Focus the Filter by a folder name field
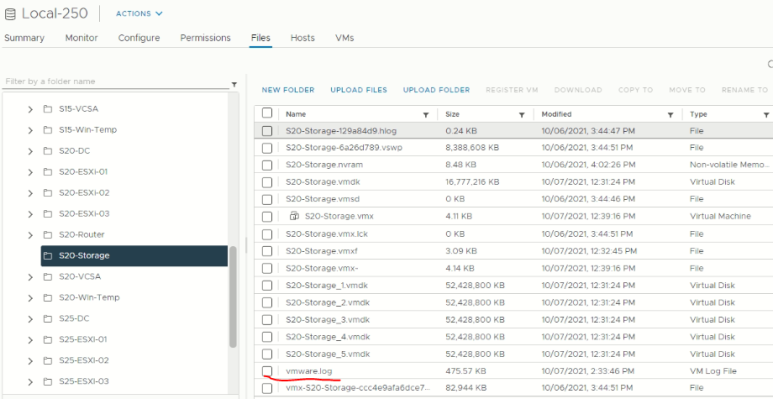Screen dimensions: 773x399 click(x=116, y=82)
